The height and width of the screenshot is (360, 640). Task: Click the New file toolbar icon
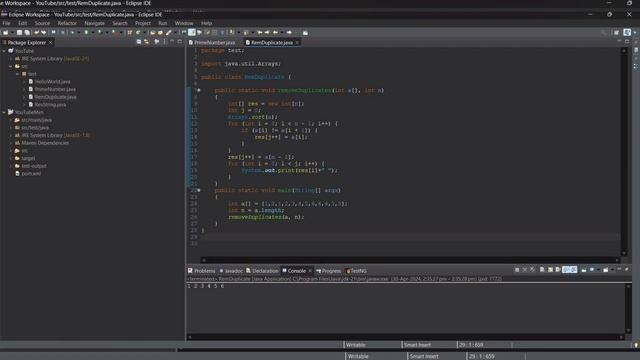tap(5, 32)
